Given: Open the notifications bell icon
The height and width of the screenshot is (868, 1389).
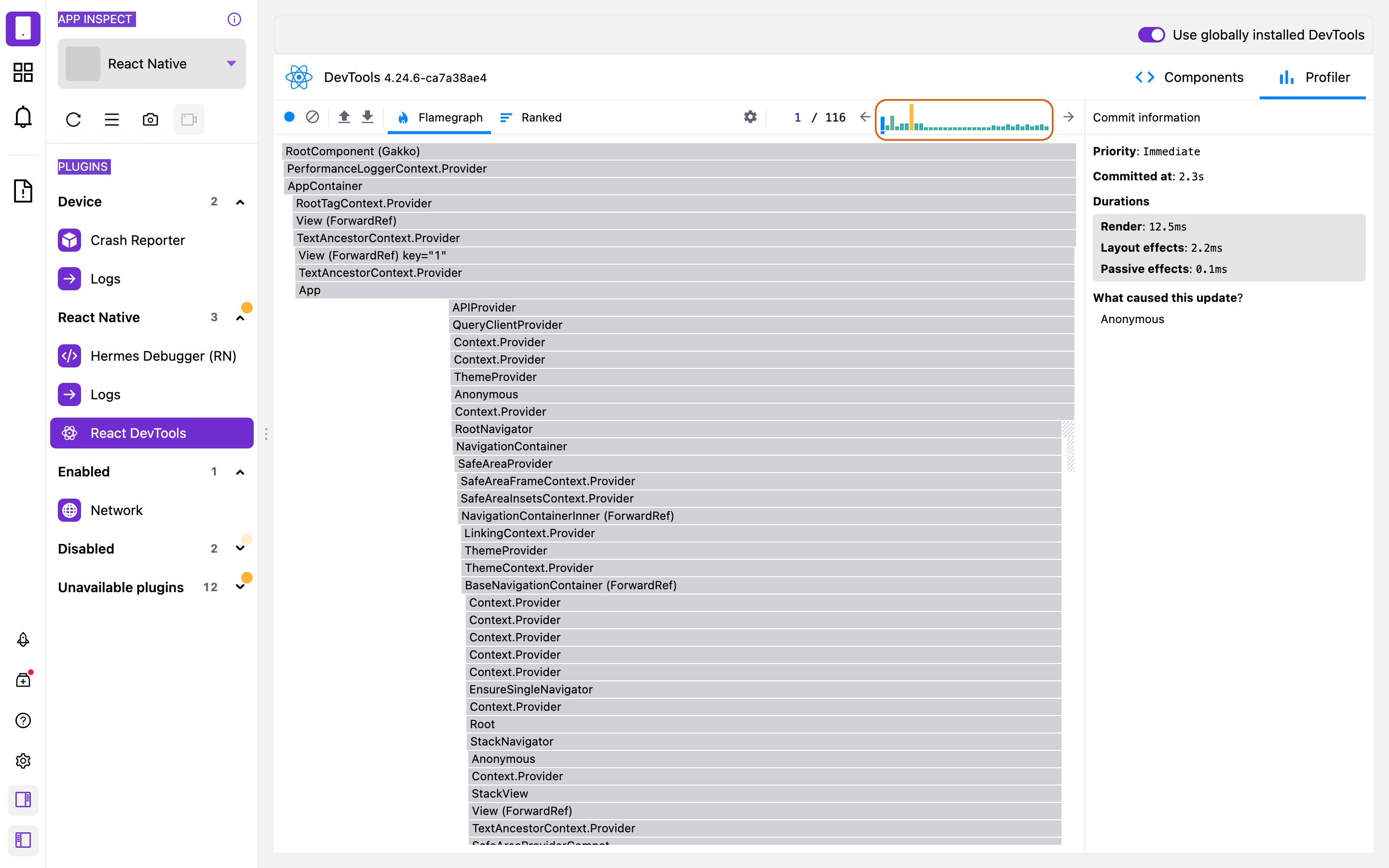Looking at the screenshot, I should [x=23, y=117].
